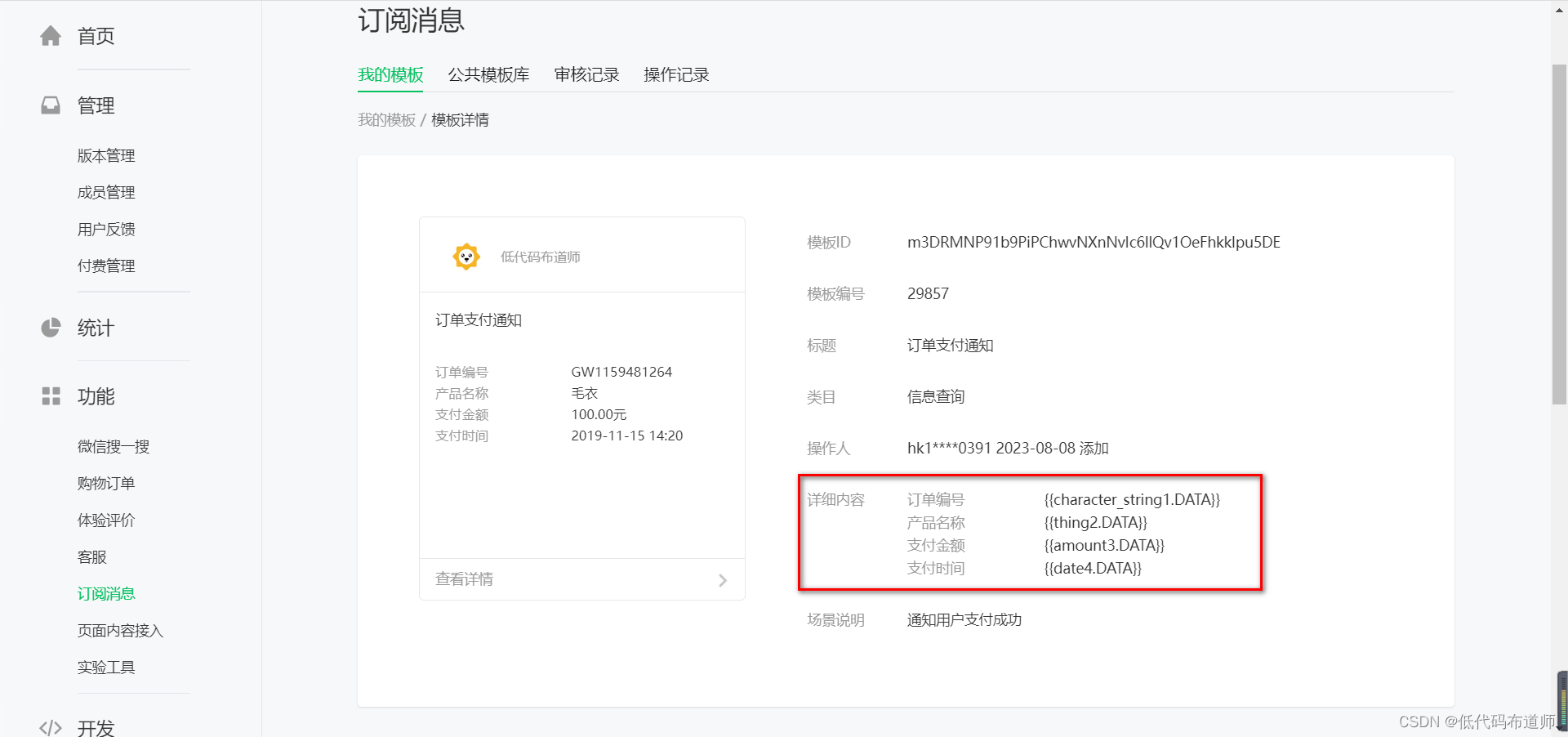Click the 低代码布道师 account name
Viewport: 1568px width, 737px height.
point(541,257)
